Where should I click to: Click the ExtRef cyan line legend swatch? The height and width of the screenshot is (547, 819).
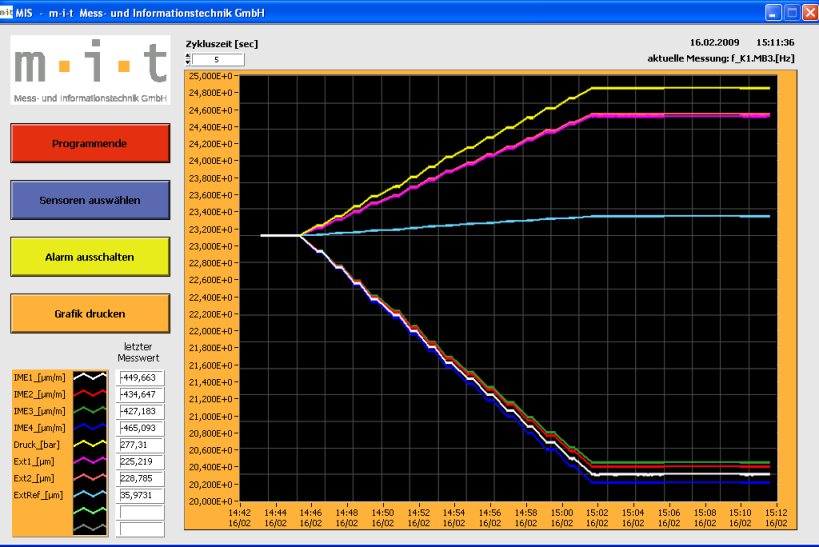point(90,494)
